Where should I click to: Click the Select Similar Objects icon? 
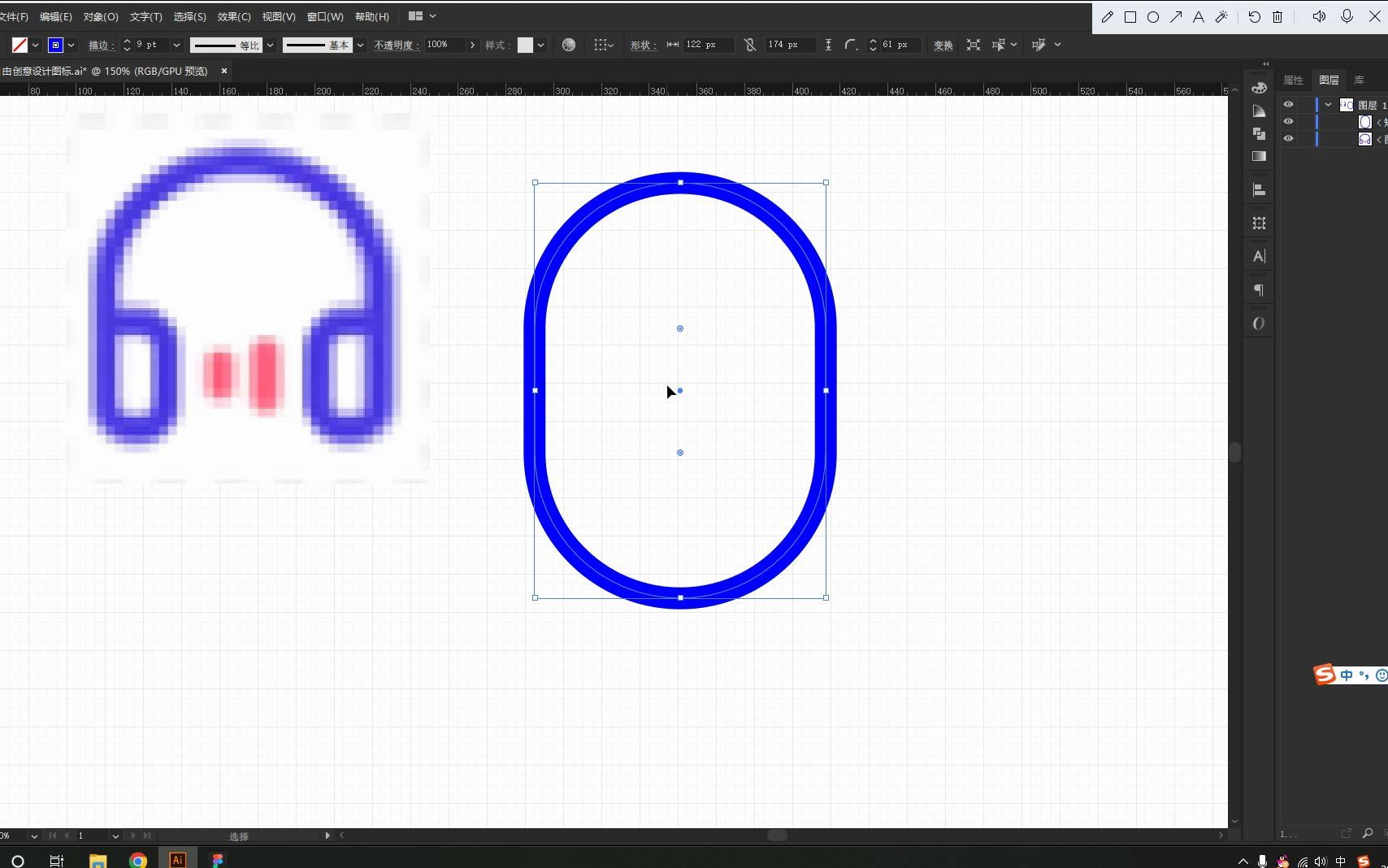(999, 45)
